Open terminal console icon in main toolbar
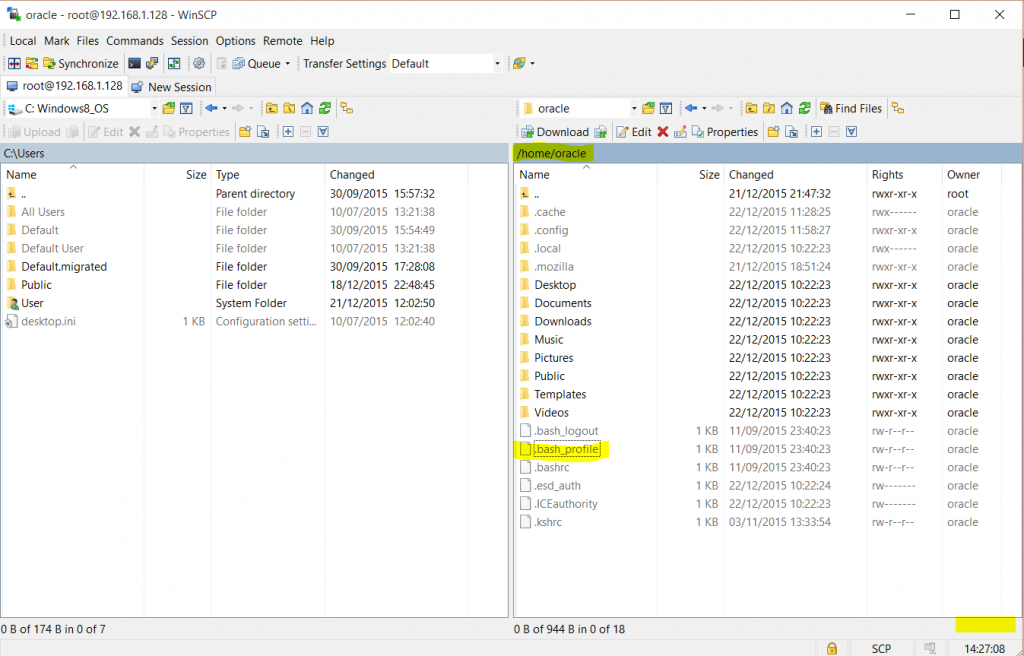Screen dimensions: 1024x656 (x=134, y=63)
